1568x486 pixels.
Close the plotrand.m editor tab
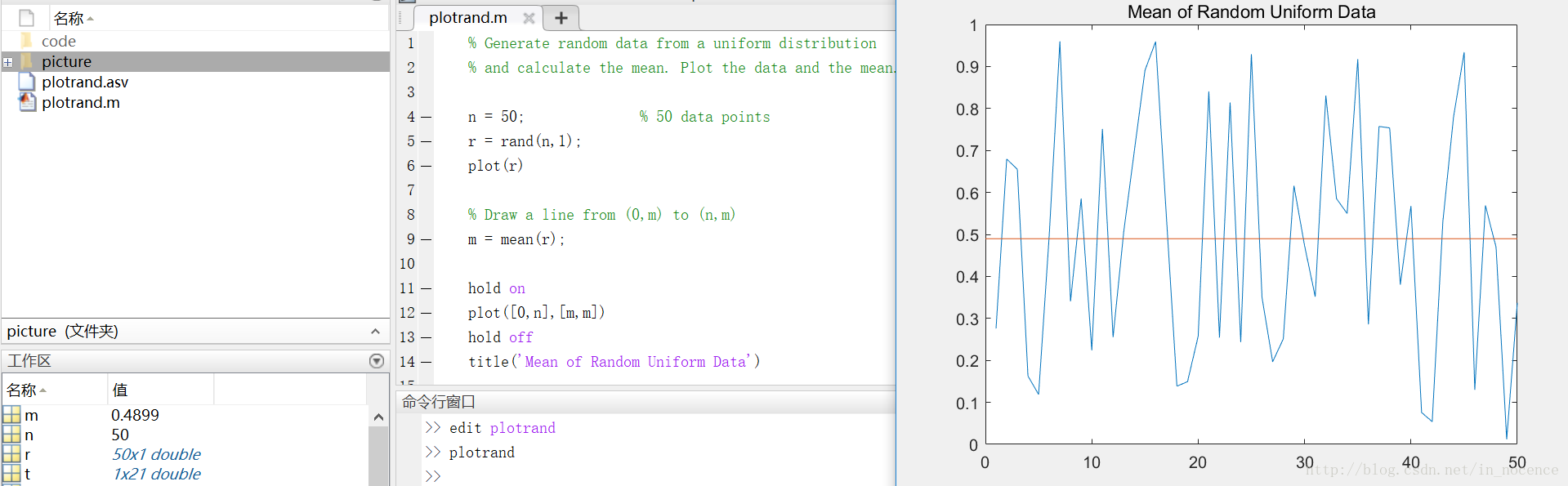pyautogui.click(x=529, y=18)
